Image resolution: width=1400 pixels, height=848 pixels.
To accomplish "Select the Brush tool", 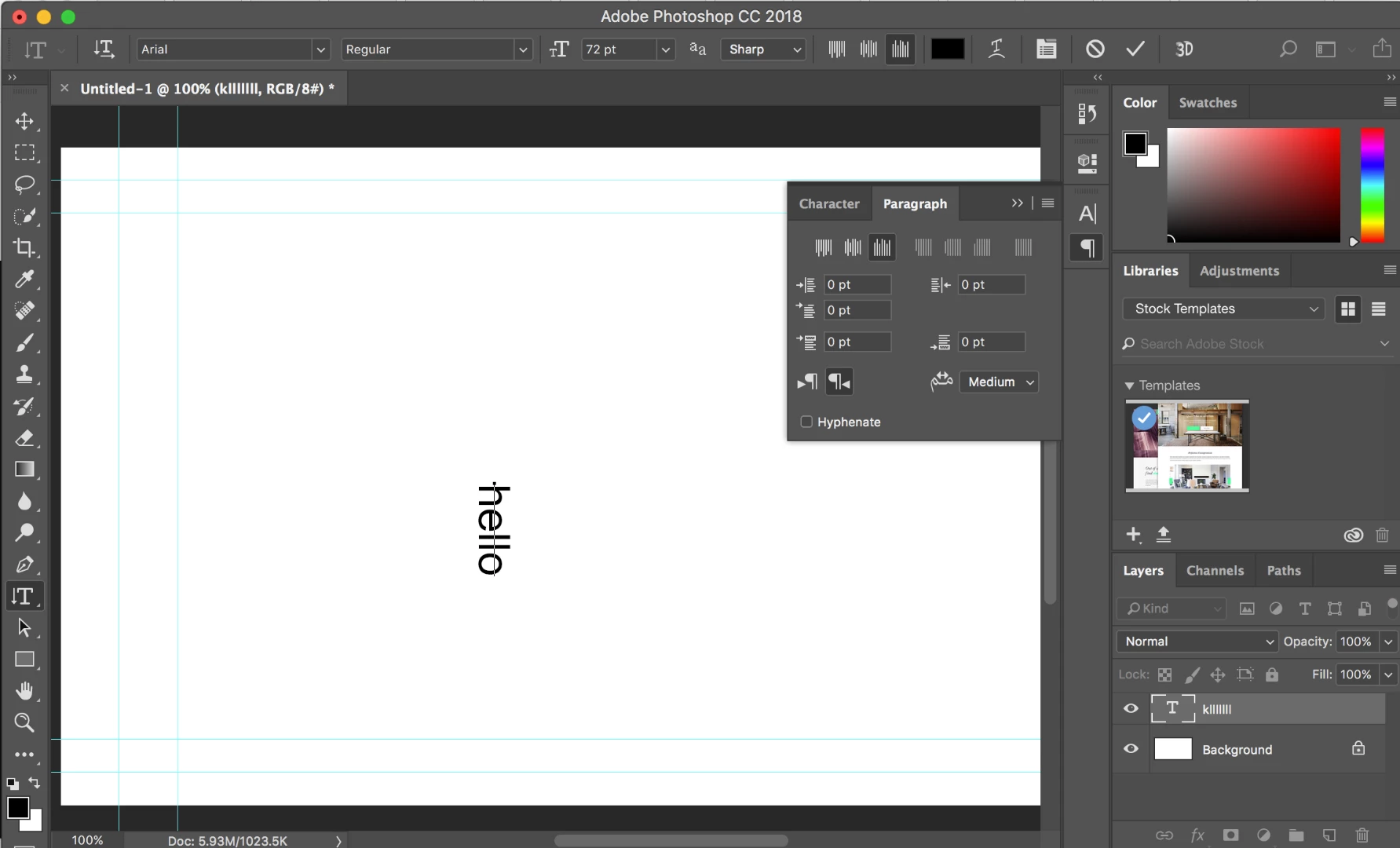I will coord(24,342).
